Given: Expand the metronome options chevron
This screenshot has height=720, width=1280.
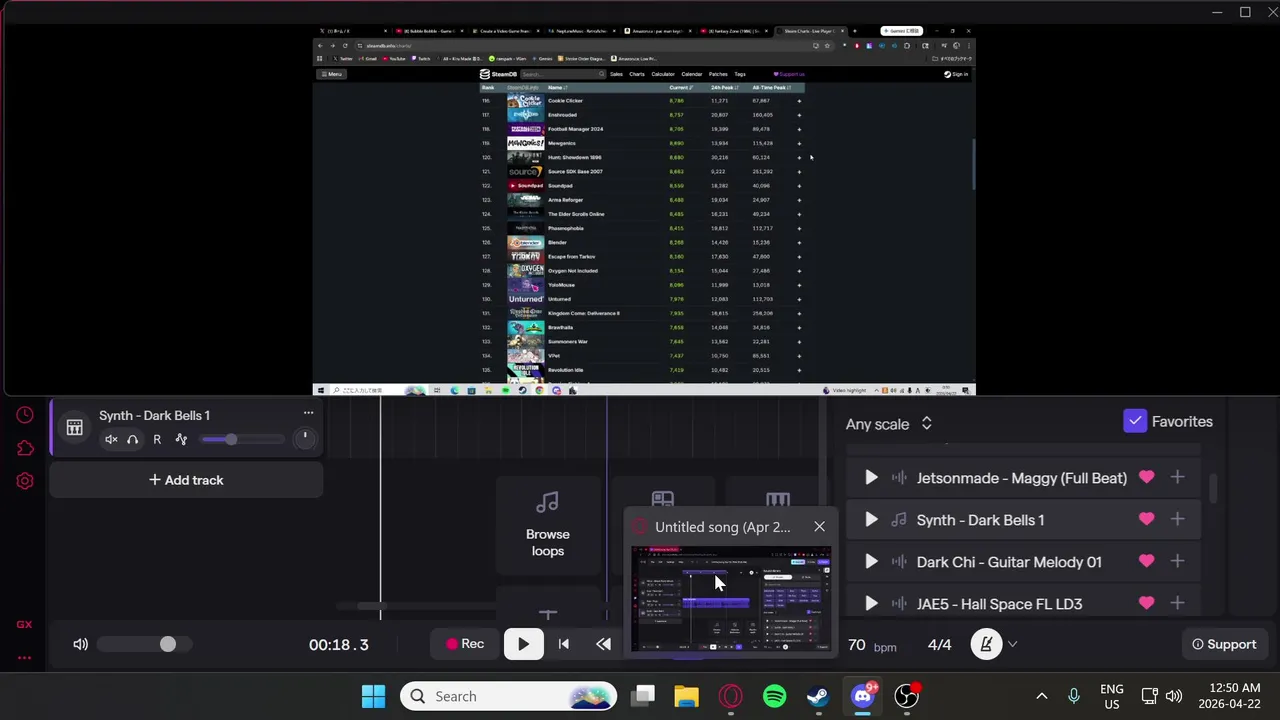Looking at the screenshot, I should (x=1012, y=645).
